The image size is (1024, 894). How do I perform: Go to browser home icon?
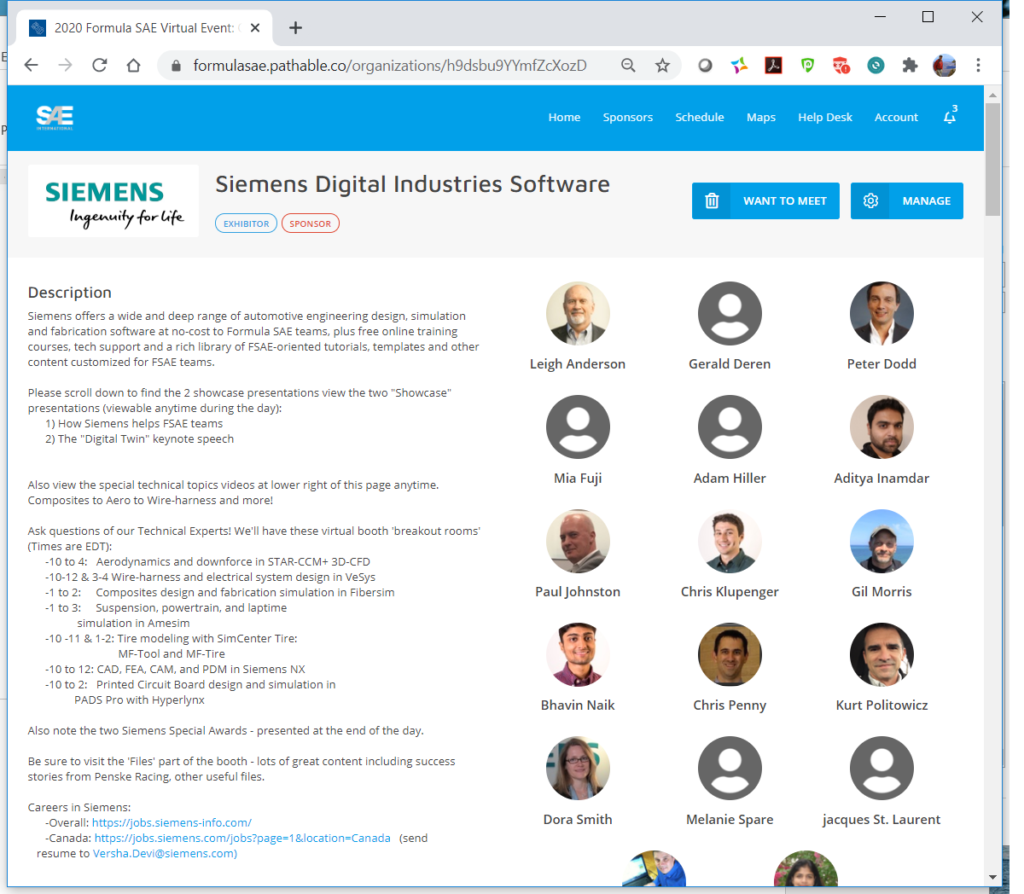pos(133,65)
